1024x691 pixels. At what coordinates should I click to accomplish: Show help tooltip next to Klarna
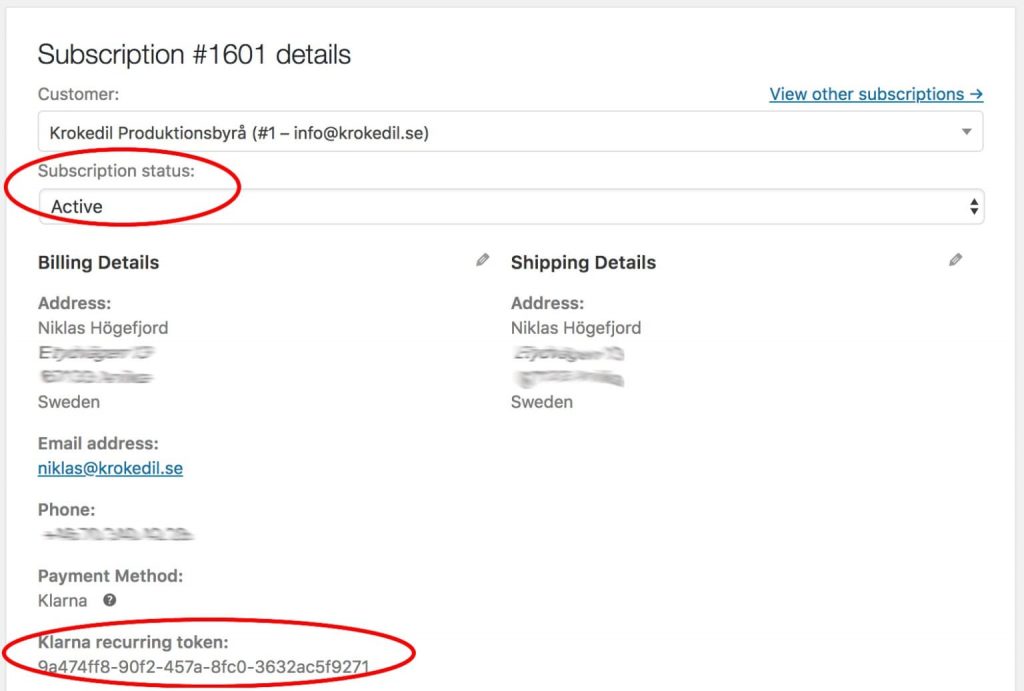point(110,601)
